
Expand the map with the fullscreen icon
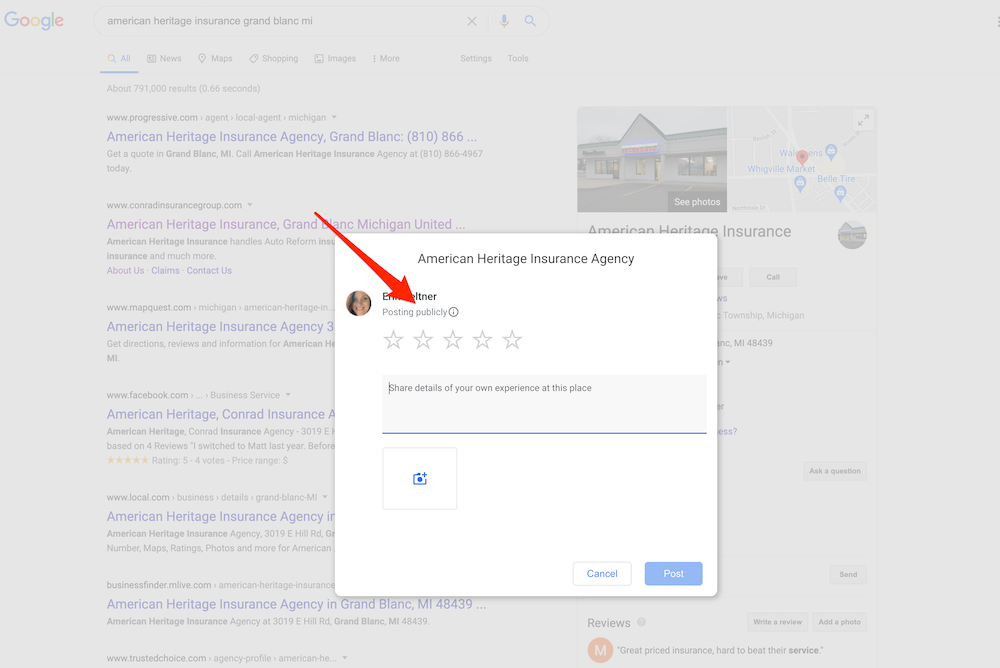[x=863, y=120]
